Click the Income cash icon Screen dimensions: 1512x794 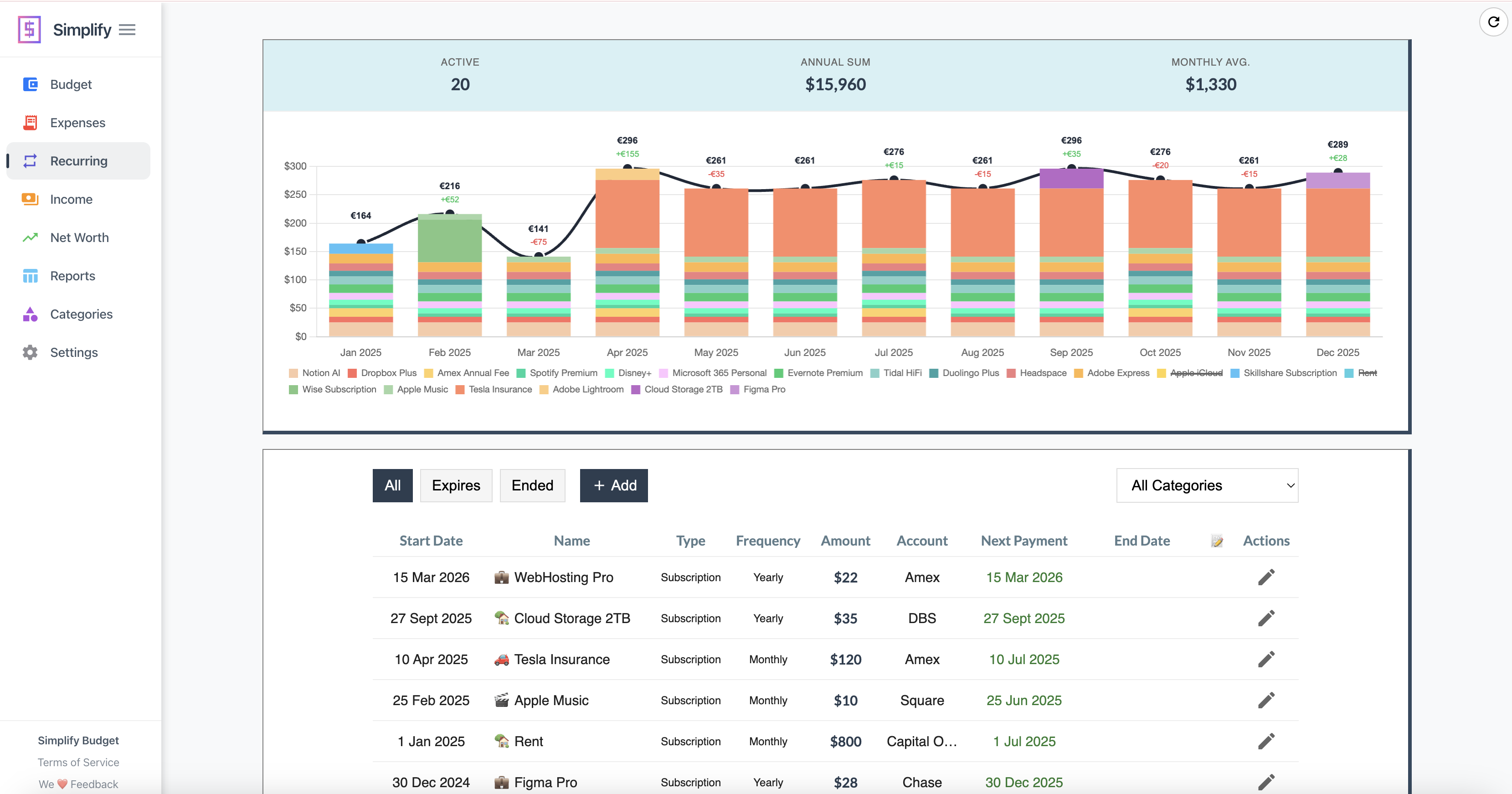coord(30,199)
